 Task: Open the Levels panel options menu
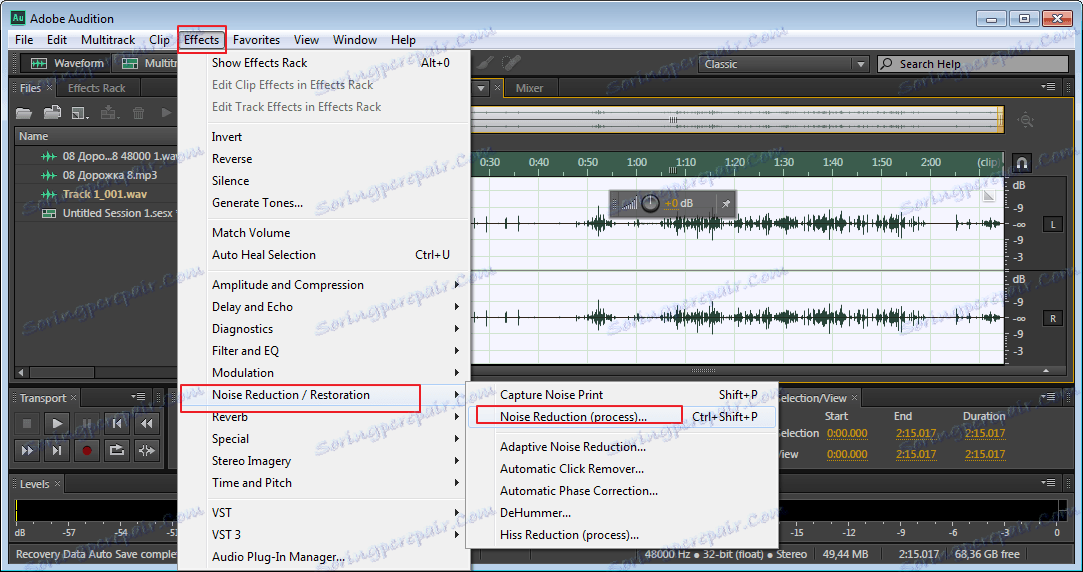click(x=1048, y=482)
